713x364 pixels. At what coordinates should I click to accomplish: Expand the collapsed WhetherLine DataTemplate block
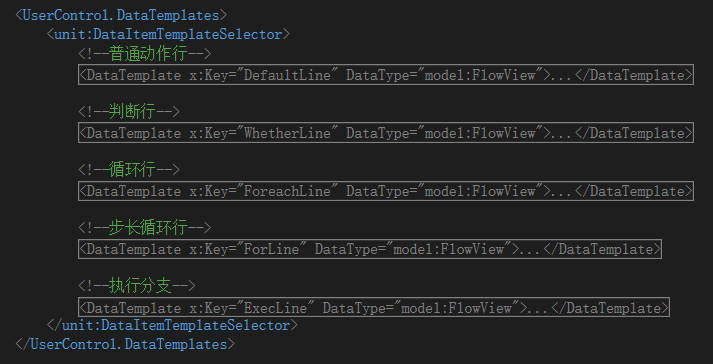pos(386,133)
